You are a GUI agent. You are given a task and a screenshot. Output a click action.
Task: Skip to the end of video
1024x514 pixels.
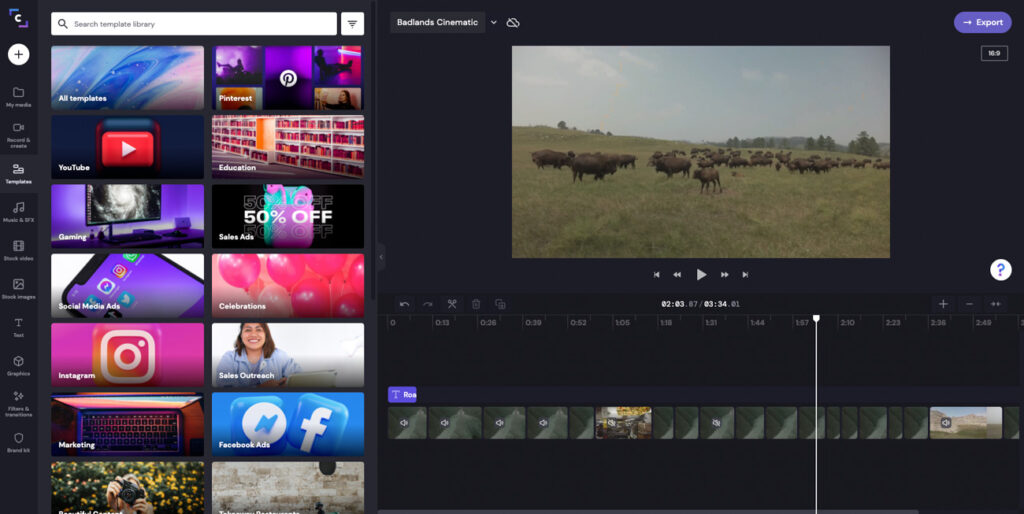[x=745, y=275]
